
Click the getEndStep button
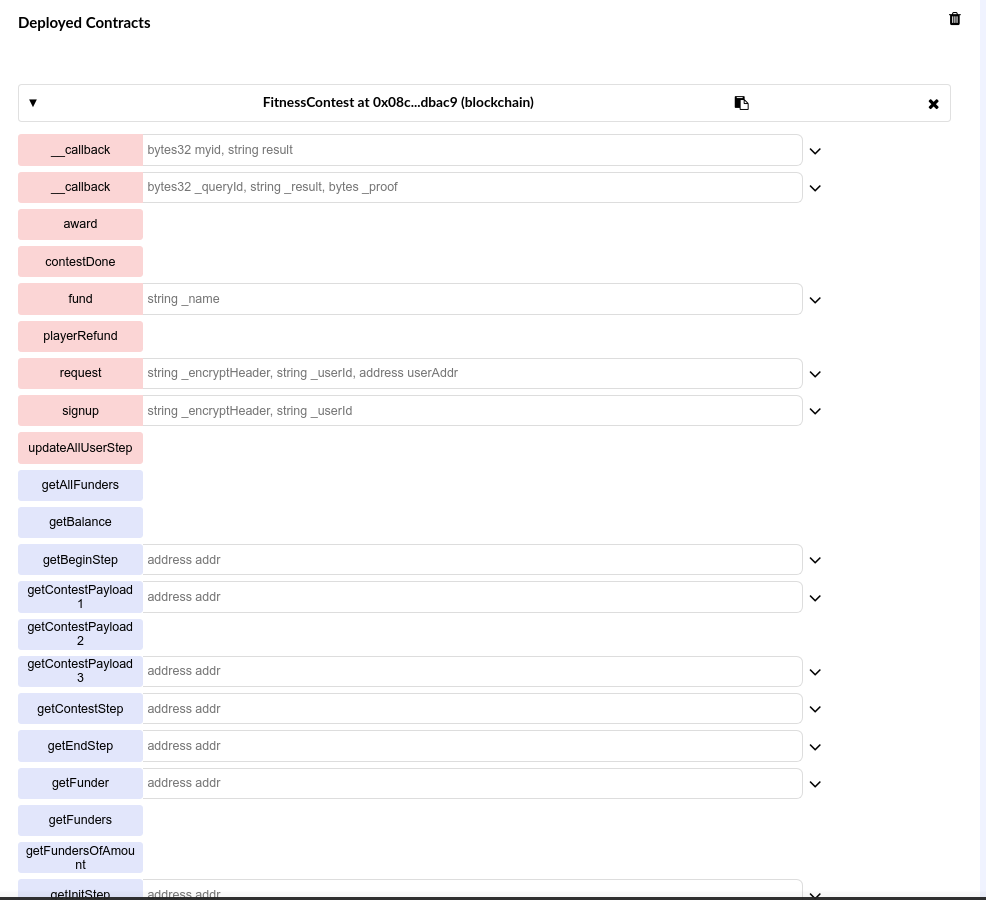tap(80, 746)
